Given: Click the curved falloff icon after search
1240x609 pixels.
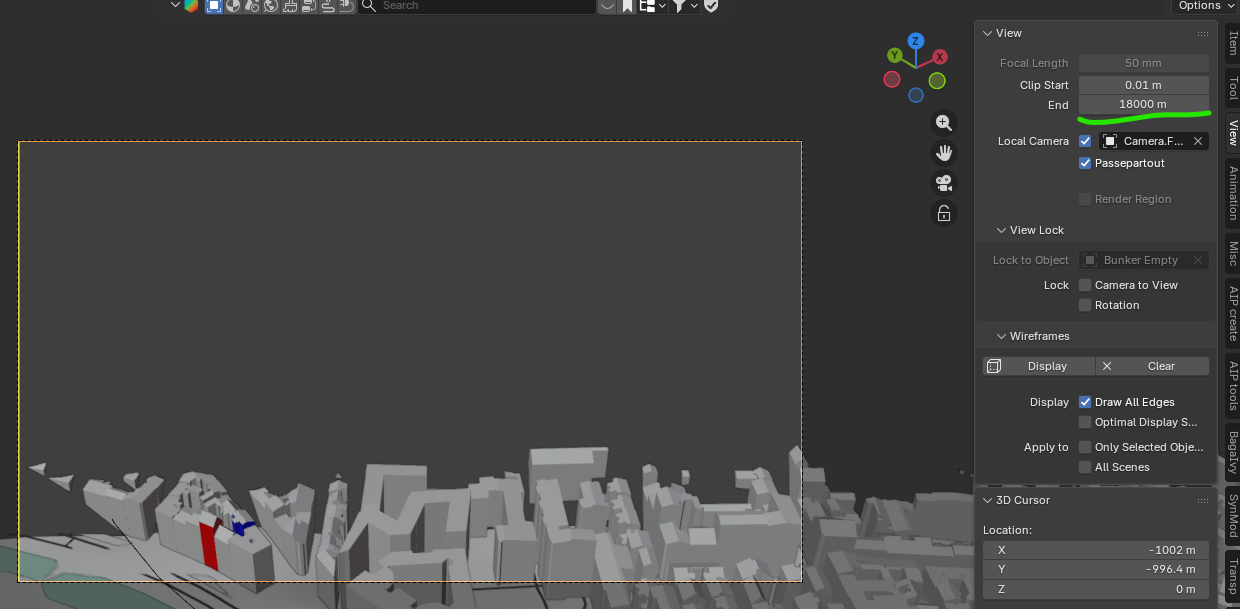Looking at the screenshot, I should click(x=607, y=5).
